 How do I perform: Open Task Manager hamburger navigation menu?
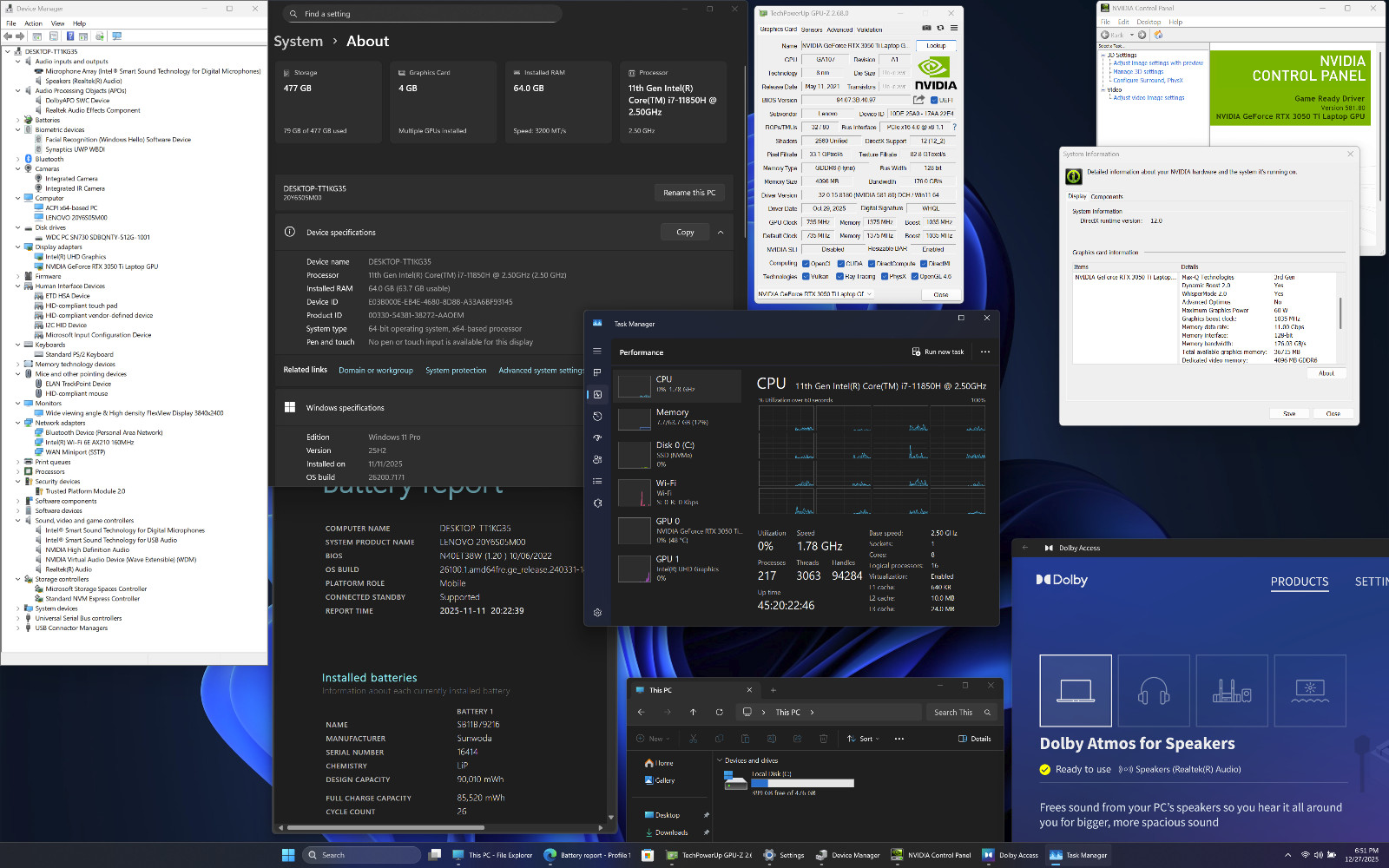(x=597, y=352)
